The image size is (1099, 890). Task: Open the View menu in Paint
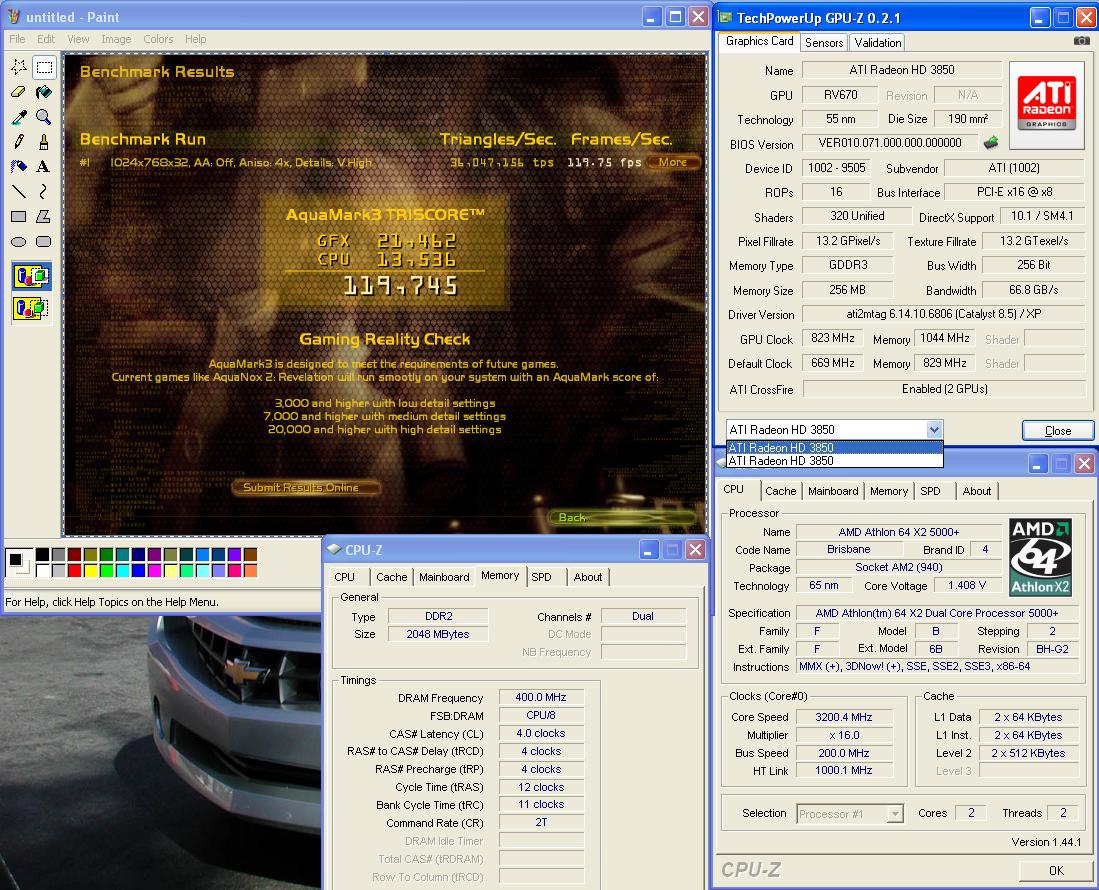(x=78, y=39)
